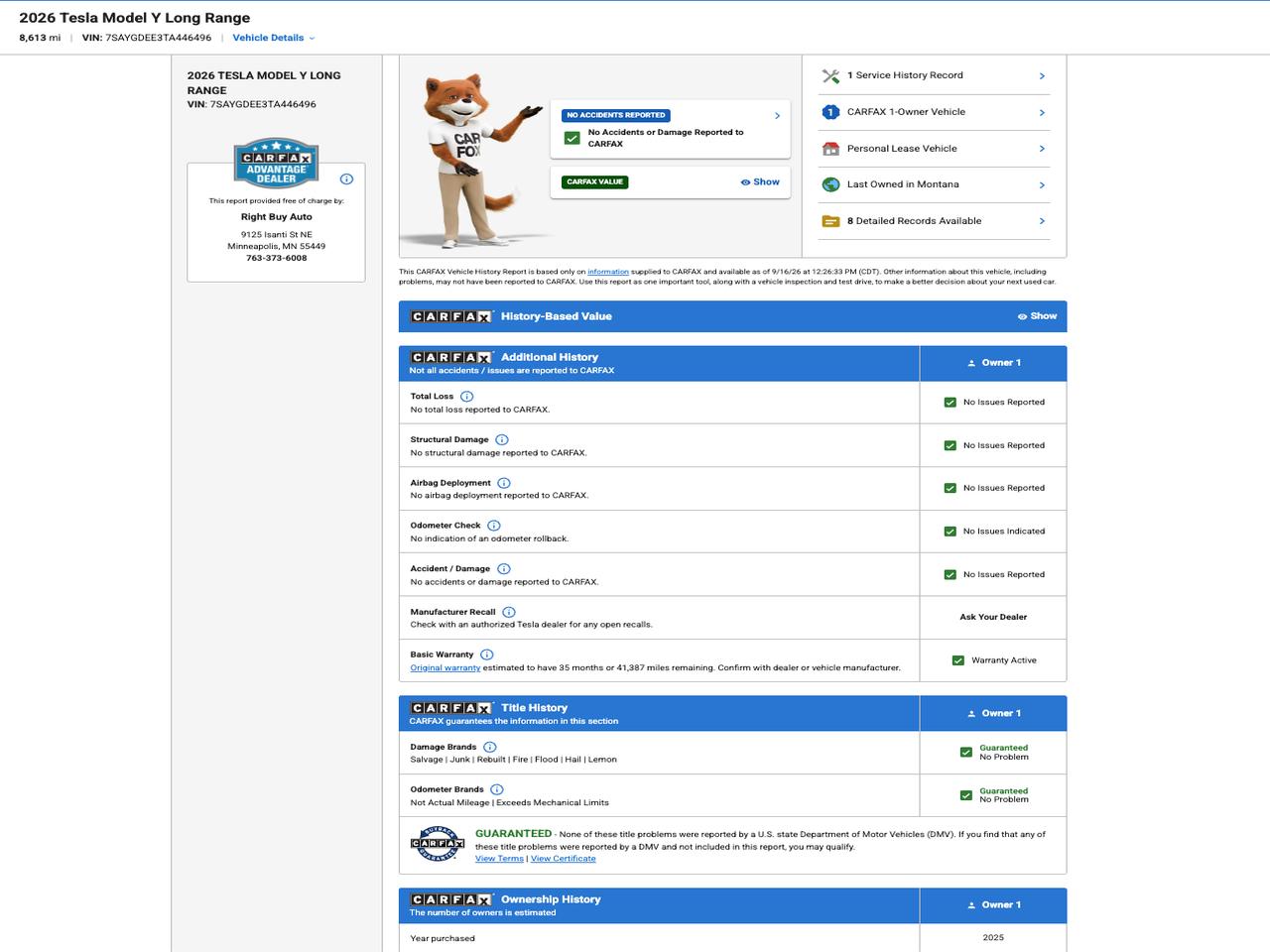Open the View Terms link
1270x952 pixels.
[499, 859]
